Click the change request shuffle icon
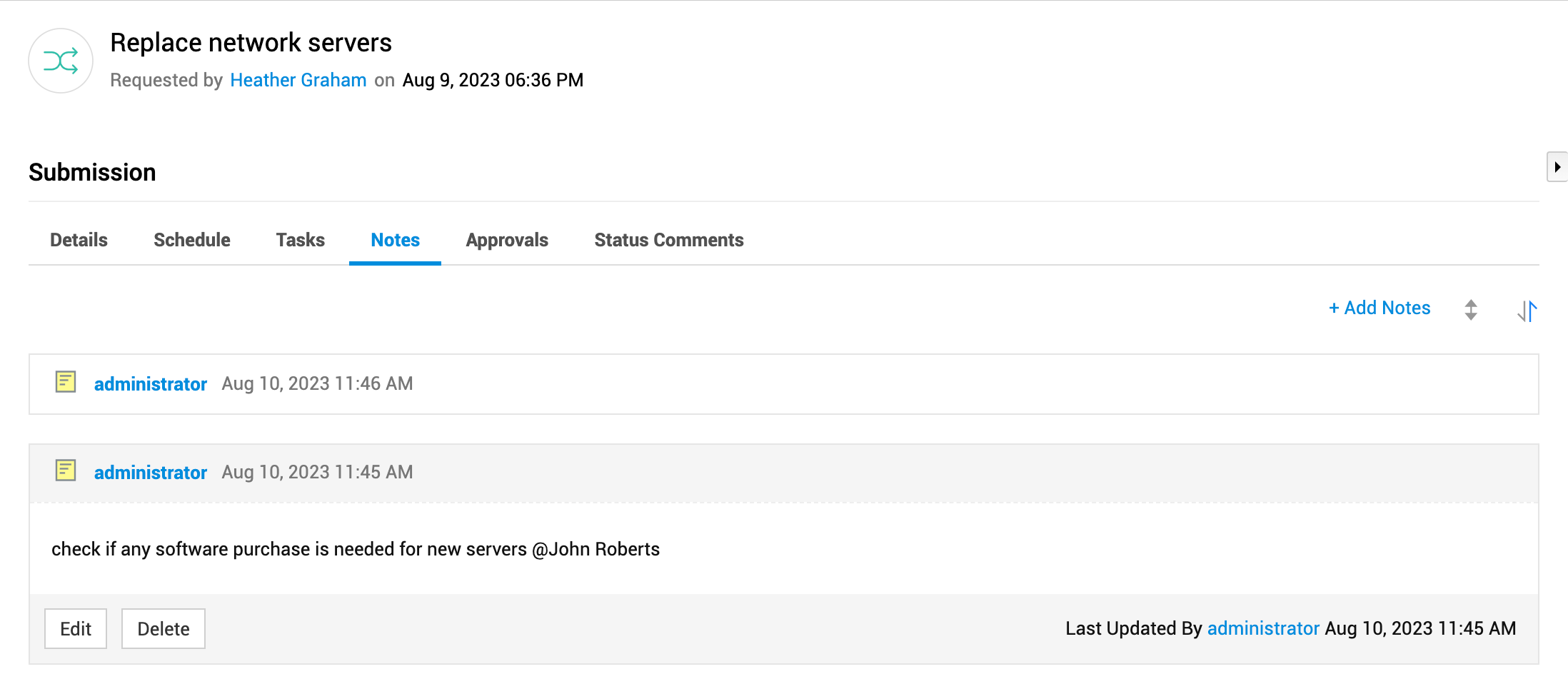 point(61,61)
